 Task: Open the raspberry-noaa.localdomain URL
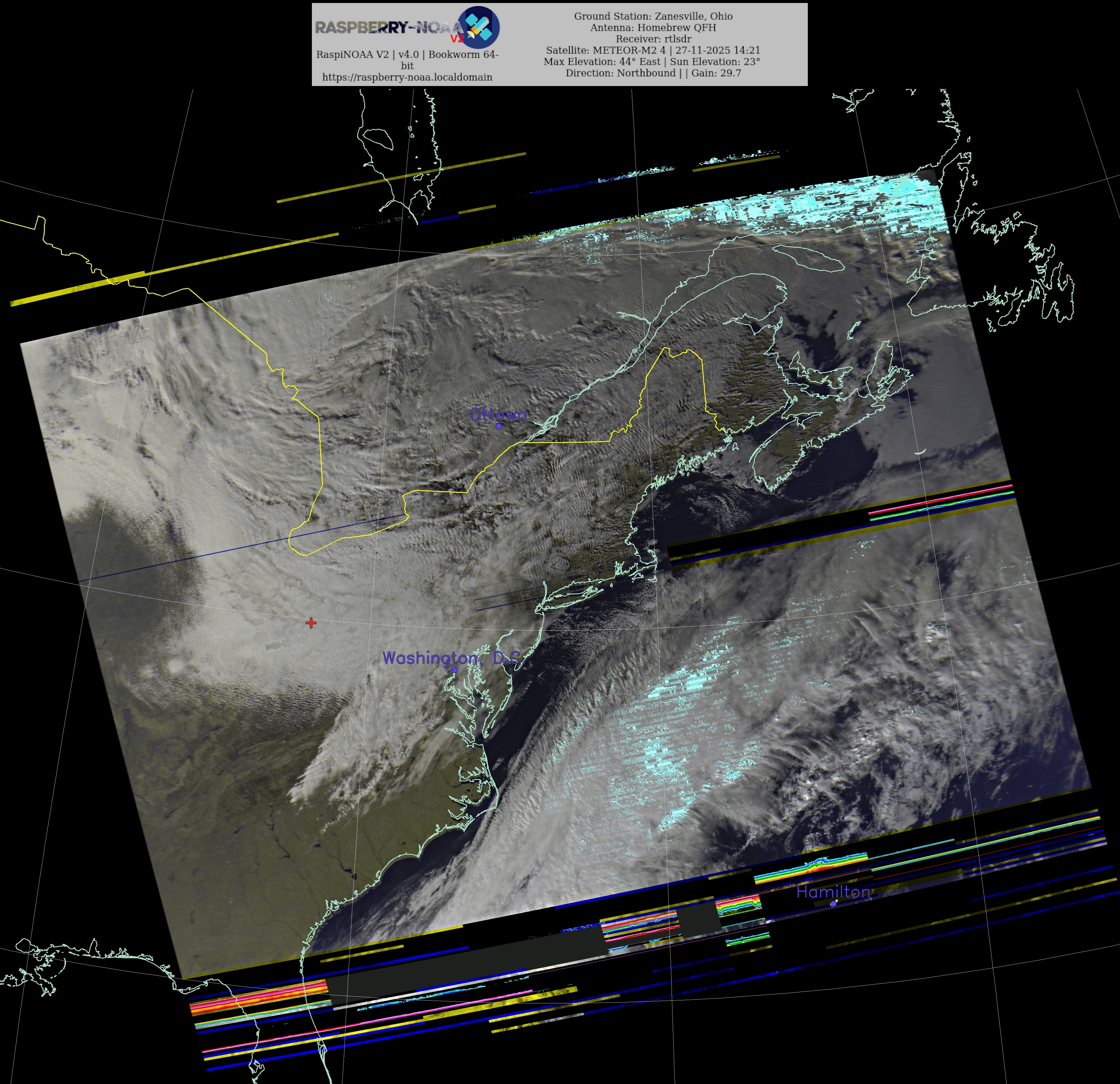[407, 76]
